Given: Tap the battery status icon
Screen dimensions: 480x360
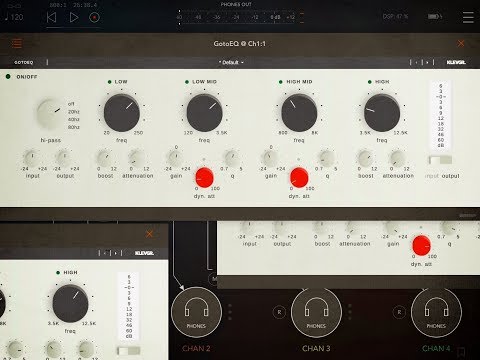Looking at the screenshot, I should pyautogui.click(x=435, y=16).
